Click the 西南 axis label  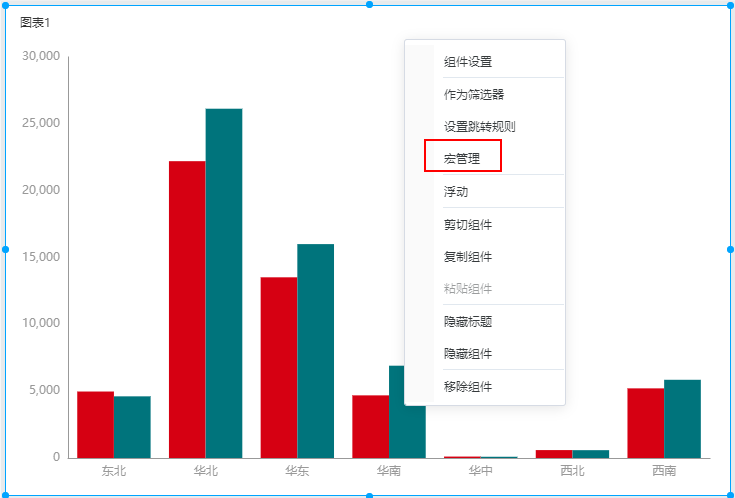664,470
